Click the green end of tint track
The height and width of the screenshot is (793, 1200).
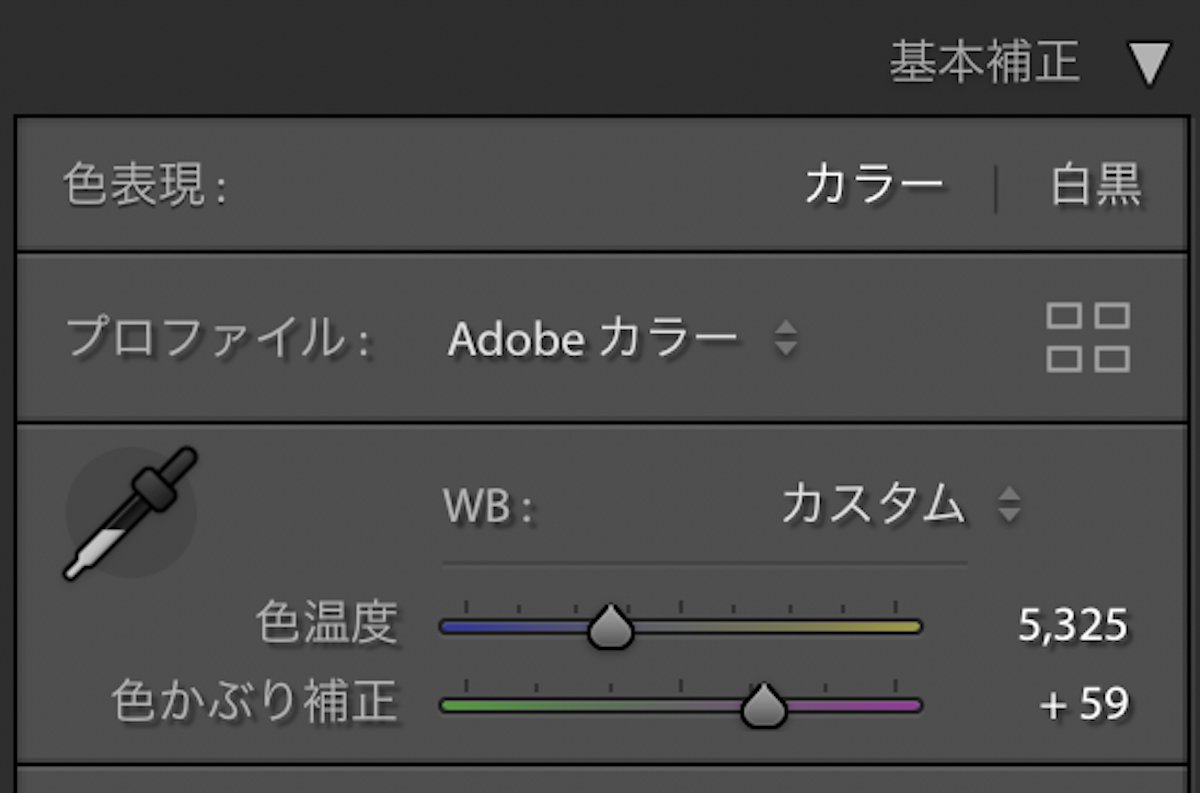click(x=461, y=706)
